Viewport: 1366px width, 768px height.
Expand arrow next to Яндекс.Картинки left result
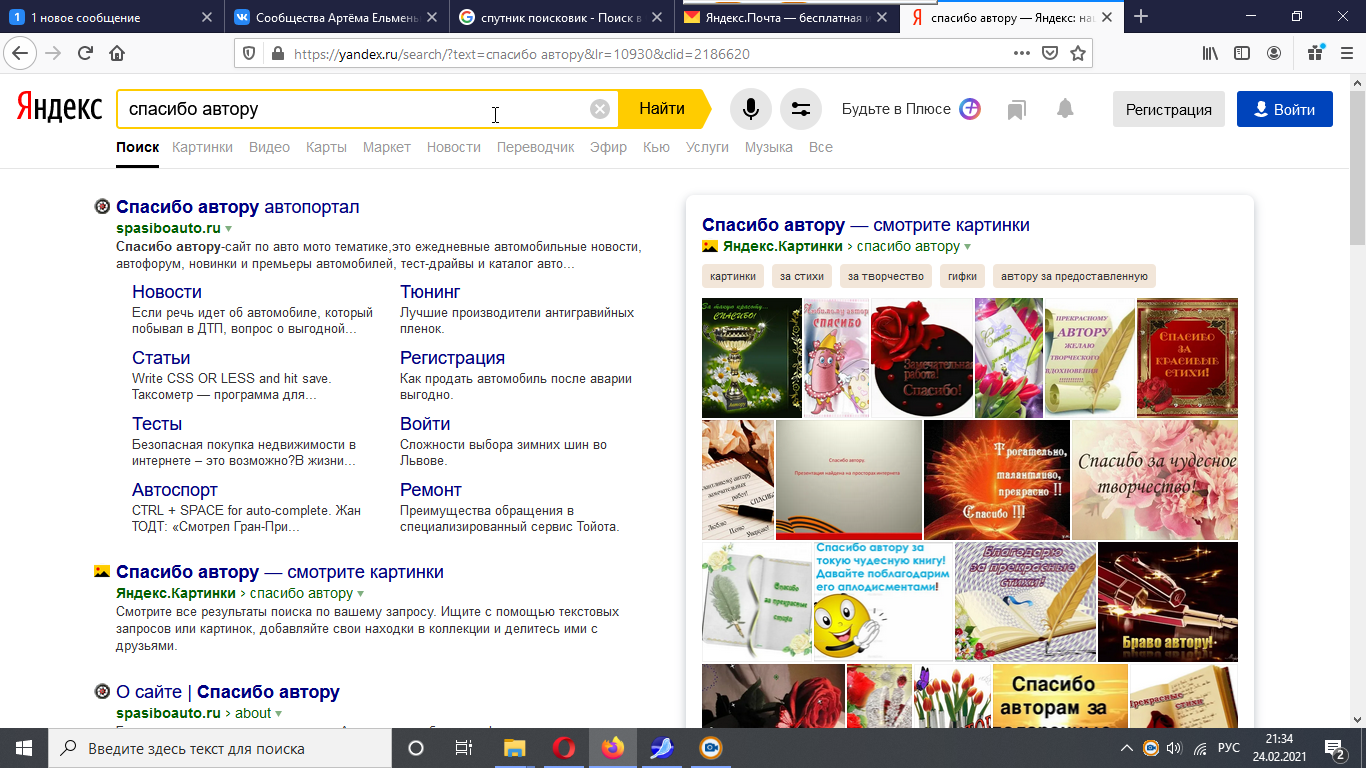[x=360, y=594]
